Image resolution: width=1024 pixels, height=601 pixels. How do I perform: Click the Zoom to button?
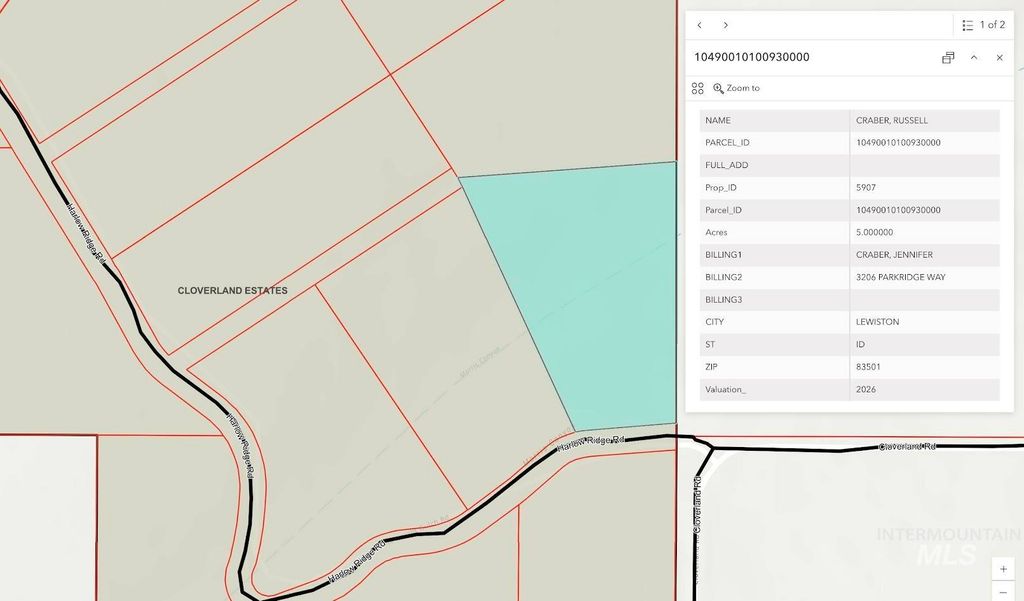point(737,88)
